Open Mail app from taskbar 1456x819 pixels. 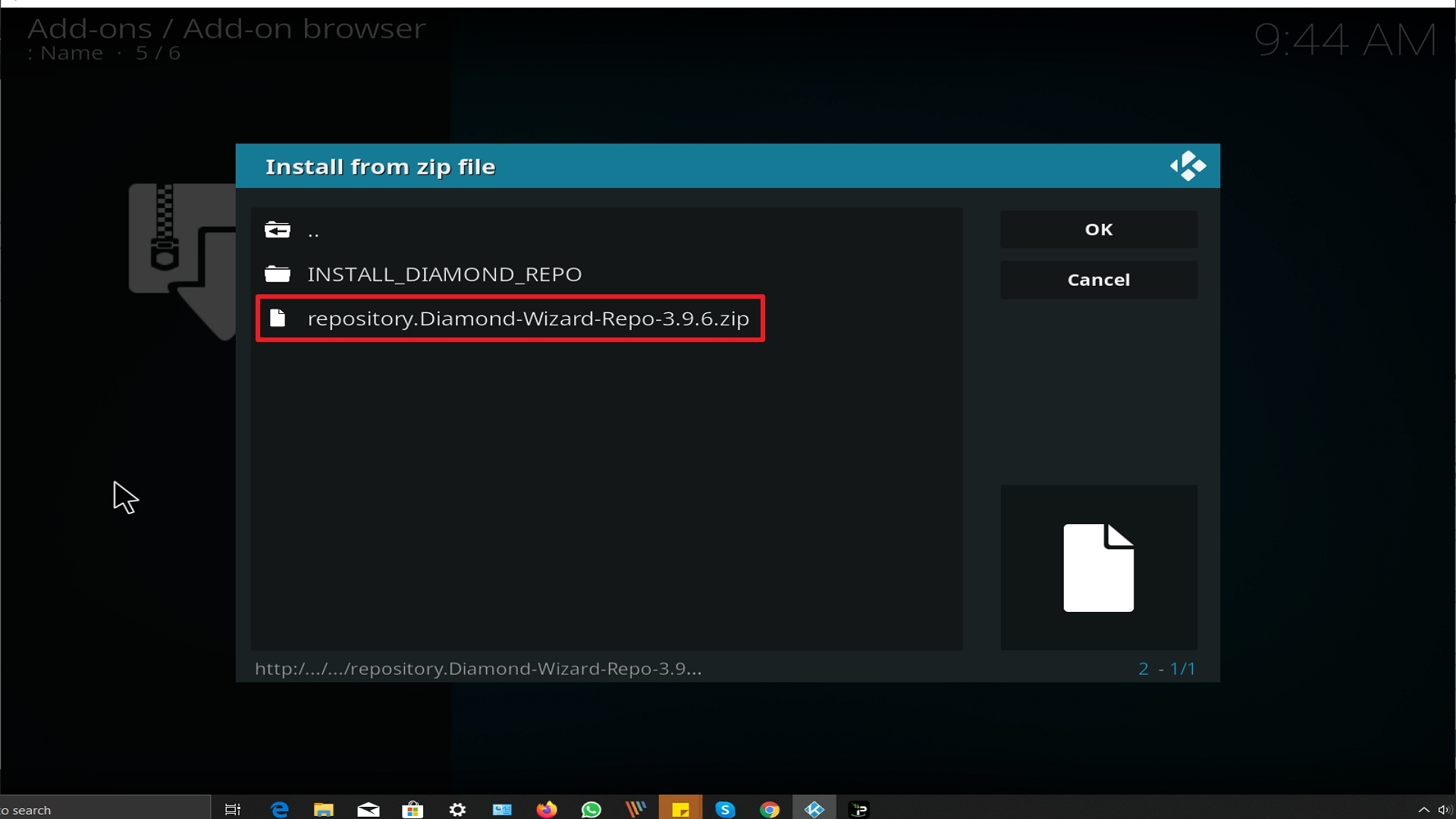point(369,809)
